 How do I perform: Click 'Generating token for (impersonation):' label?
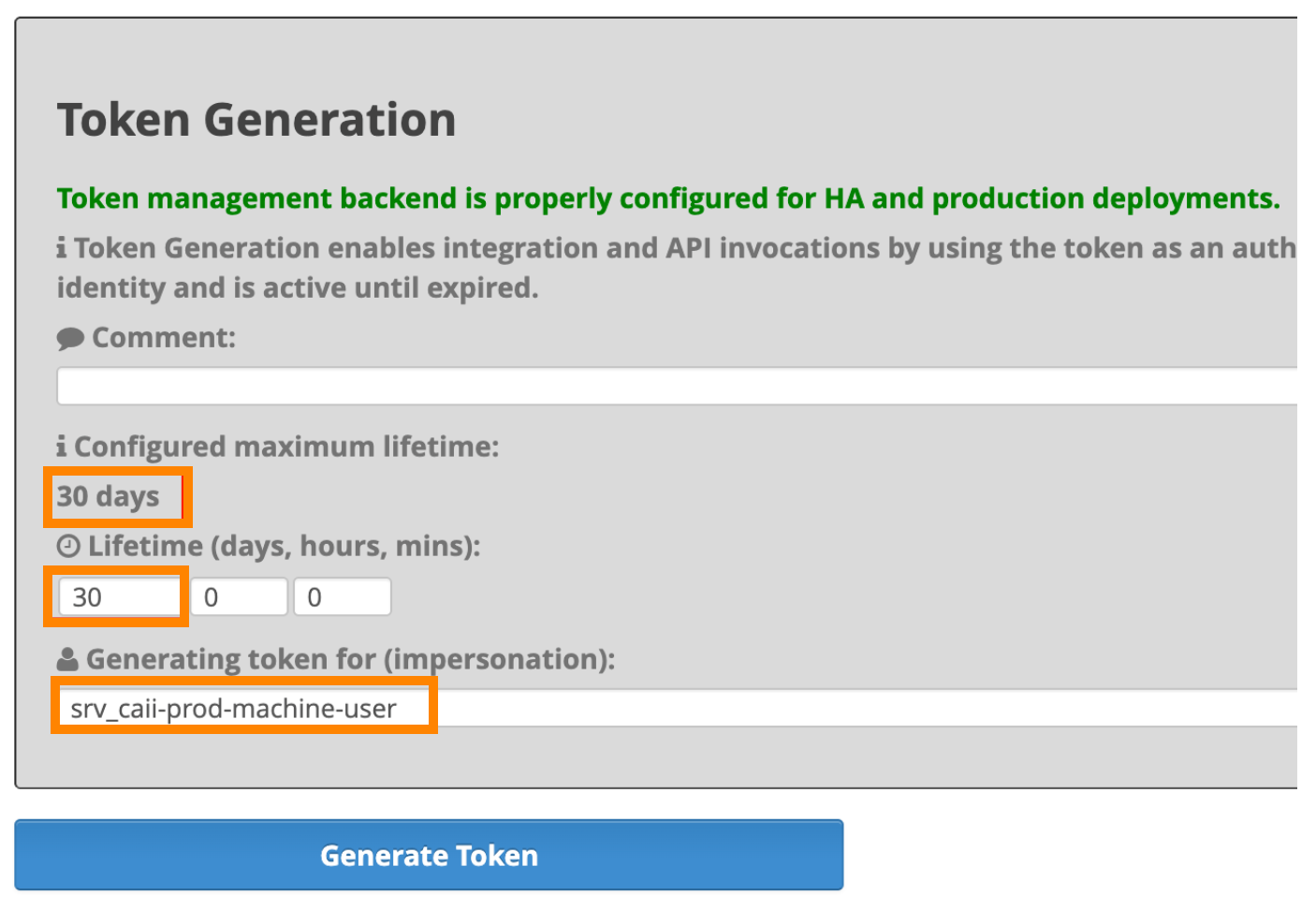click(x=350, y=659)
